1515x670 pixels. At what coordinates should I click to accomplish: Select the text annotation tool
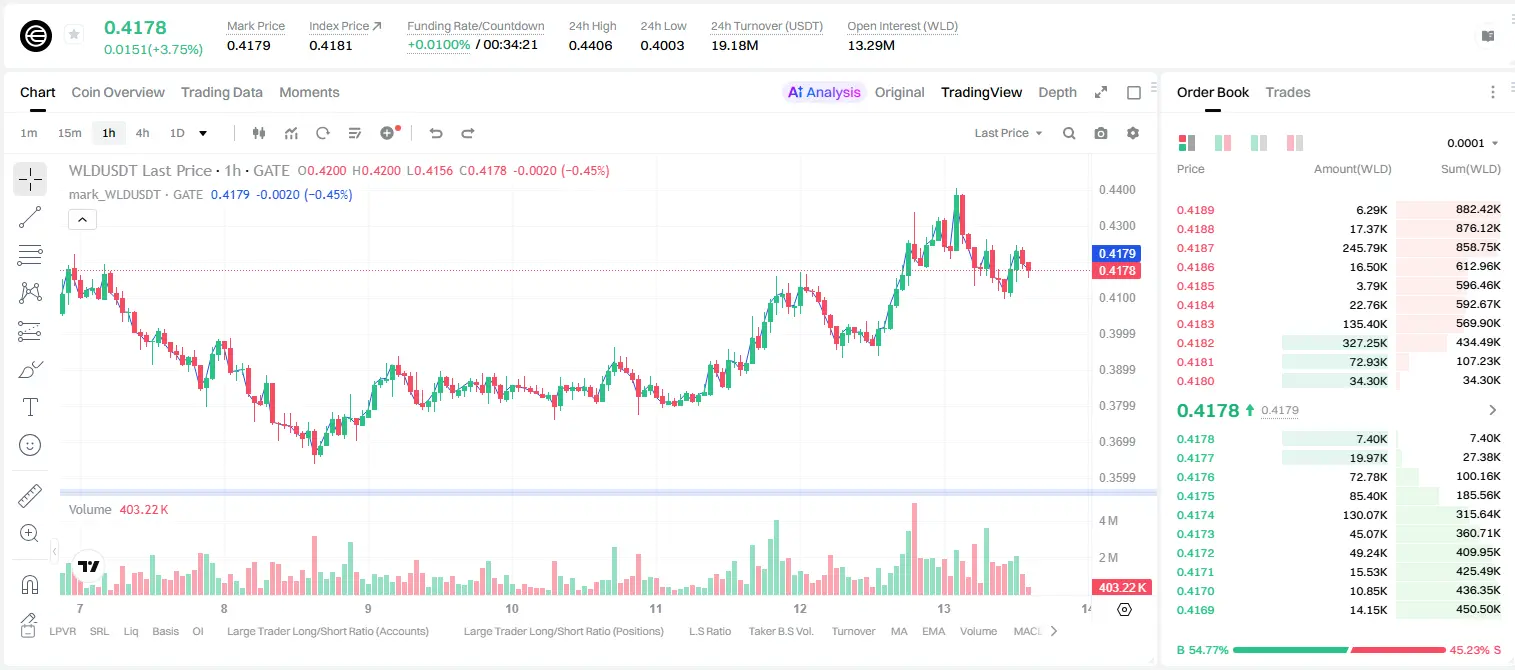(x=30, y=407)
